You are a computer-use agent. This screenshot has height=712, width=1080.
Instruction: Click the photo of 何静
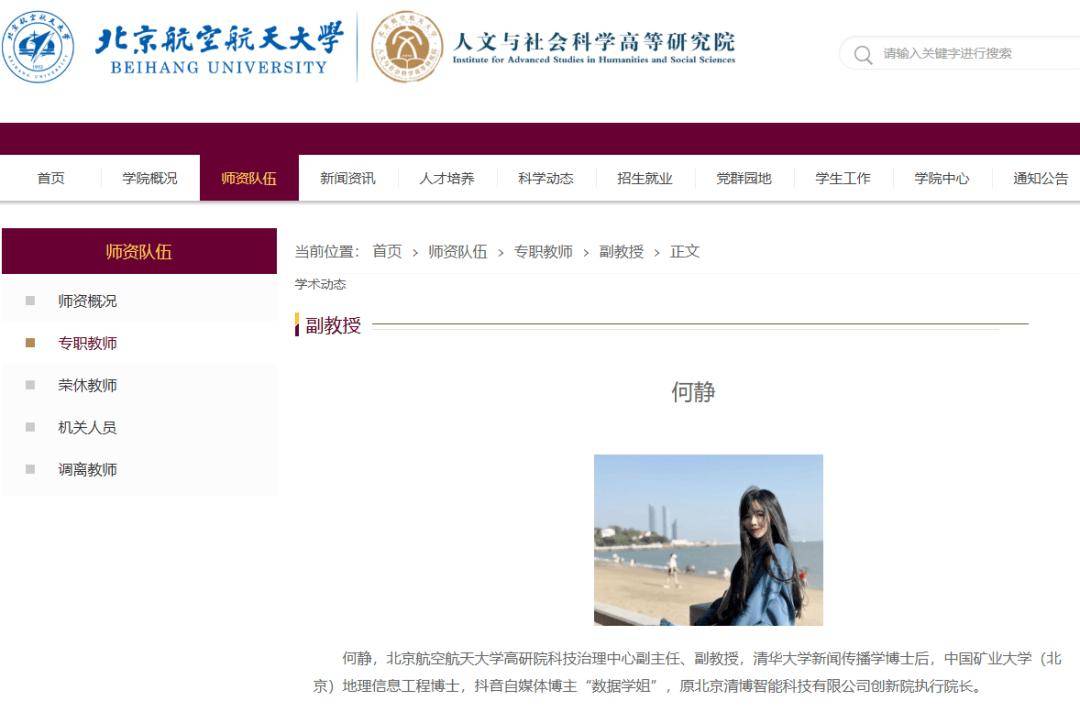[708, 540]
